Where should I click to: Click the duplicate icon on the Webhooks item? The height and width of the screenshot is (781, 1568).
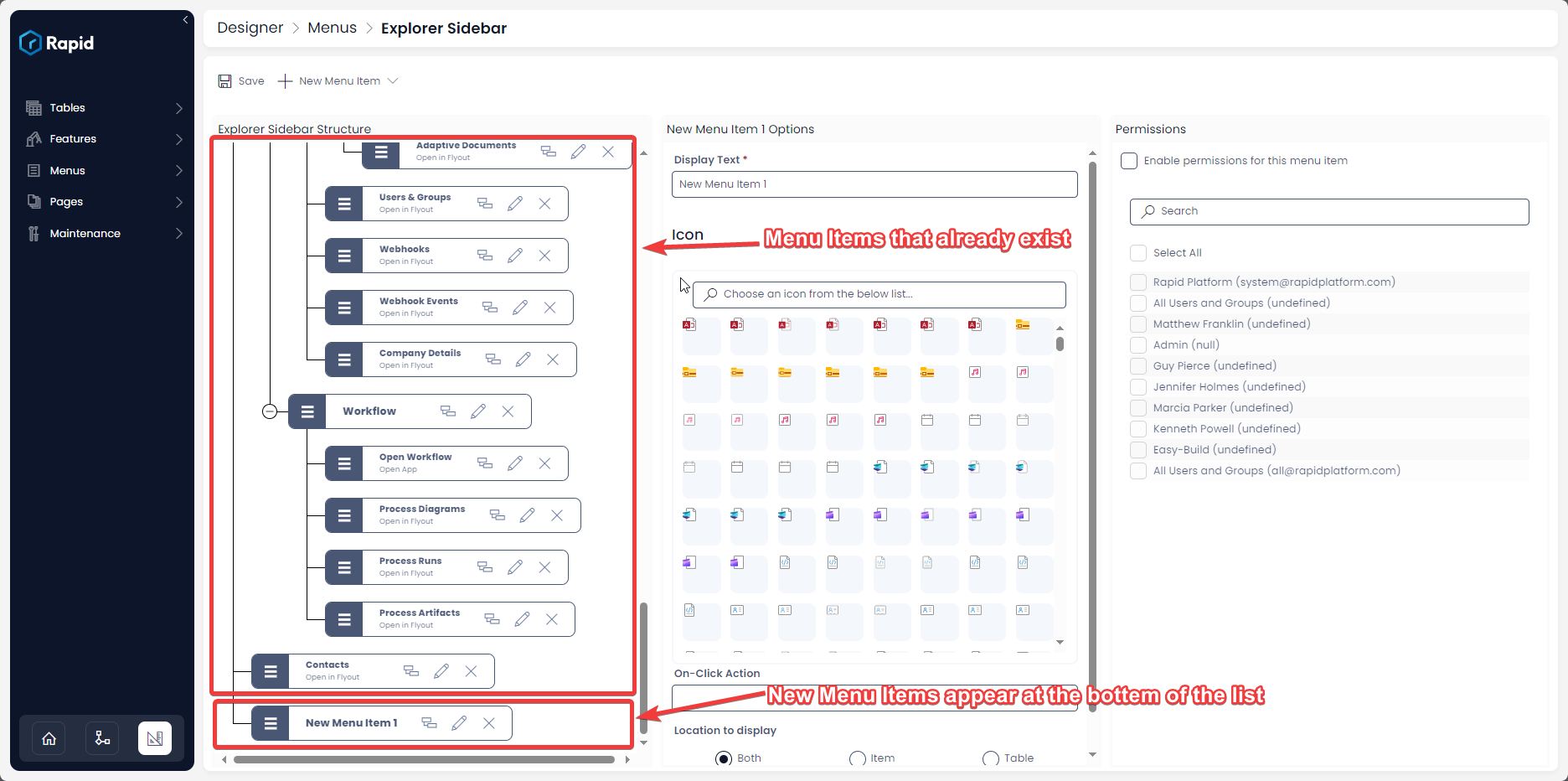pos(485,255)
